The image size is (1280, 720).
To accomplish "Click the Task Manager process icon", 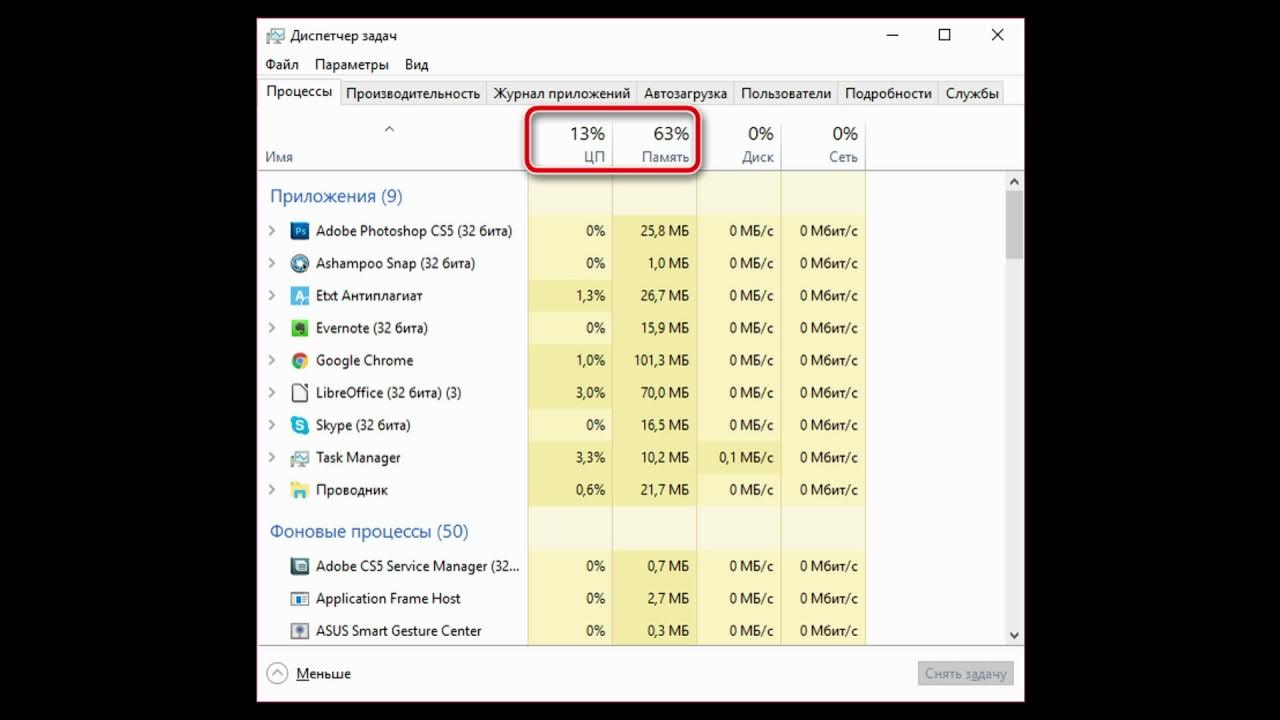I will (299, 458).
